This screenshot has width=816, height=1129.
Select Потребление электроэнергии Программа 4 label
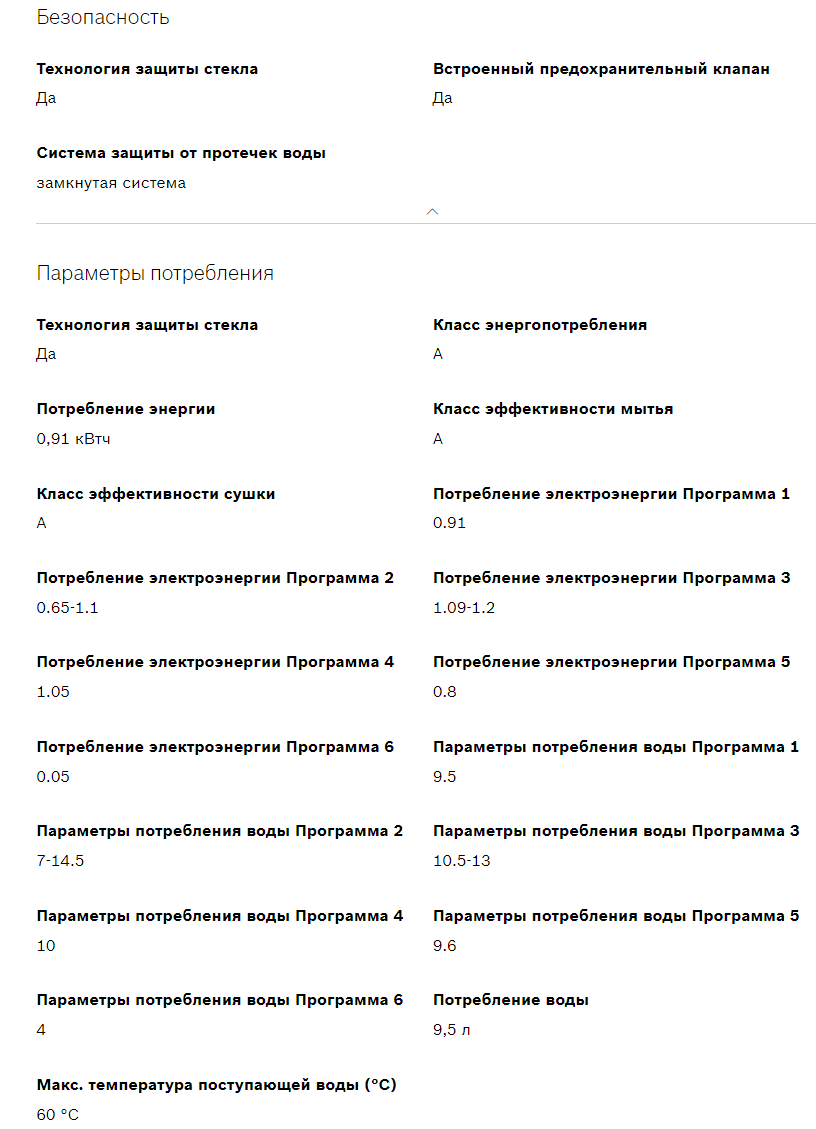[215, 662]
